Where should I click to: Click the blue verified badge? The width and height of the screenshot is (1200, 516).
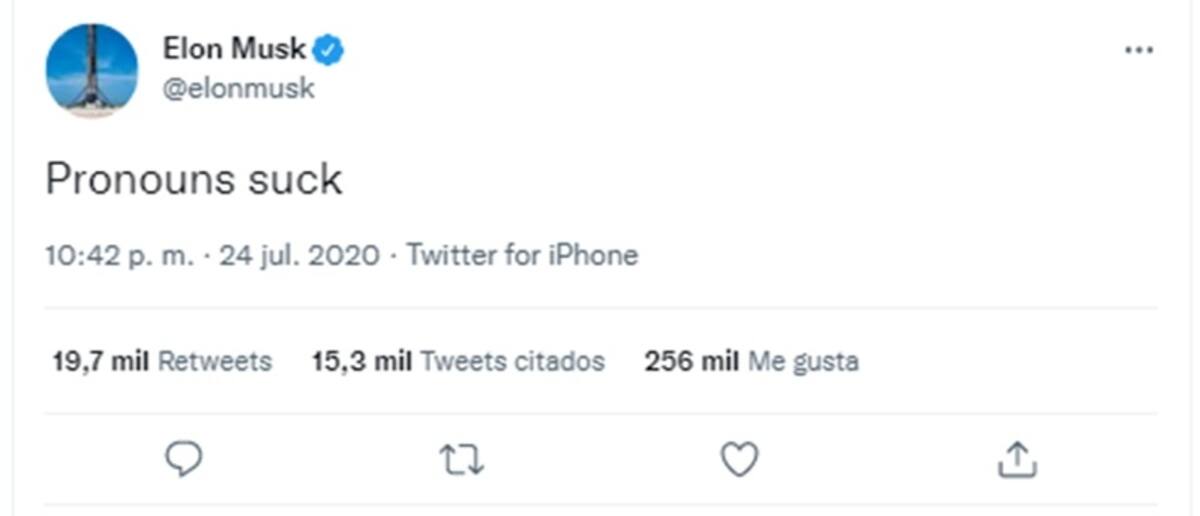pyautogui.click(x=330, y=49)
